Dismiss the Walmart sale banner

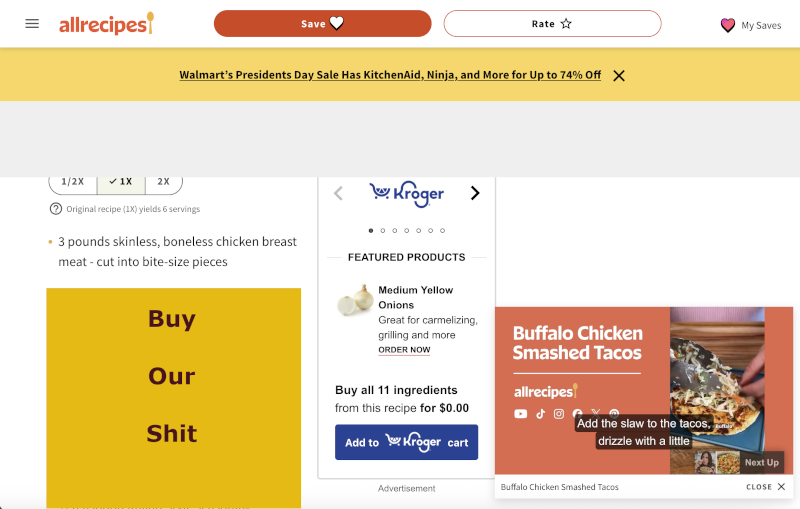(619, 75)
